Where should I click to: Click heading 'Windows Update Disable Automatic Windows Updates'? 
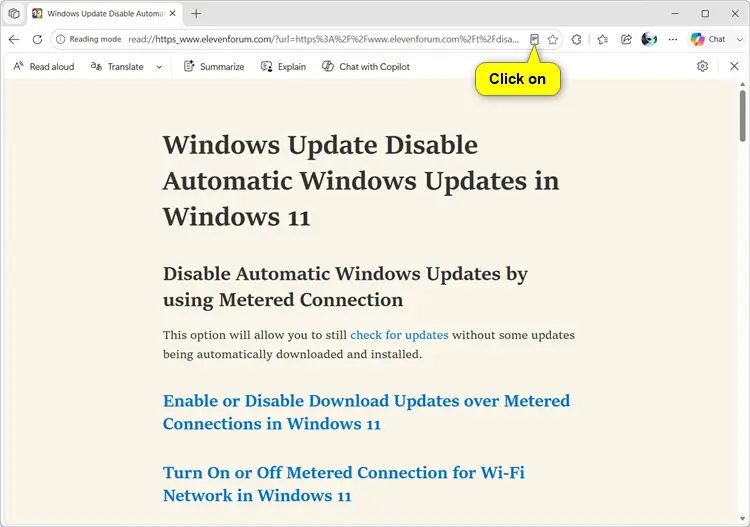pyautogui.click(x=361, y=181)
